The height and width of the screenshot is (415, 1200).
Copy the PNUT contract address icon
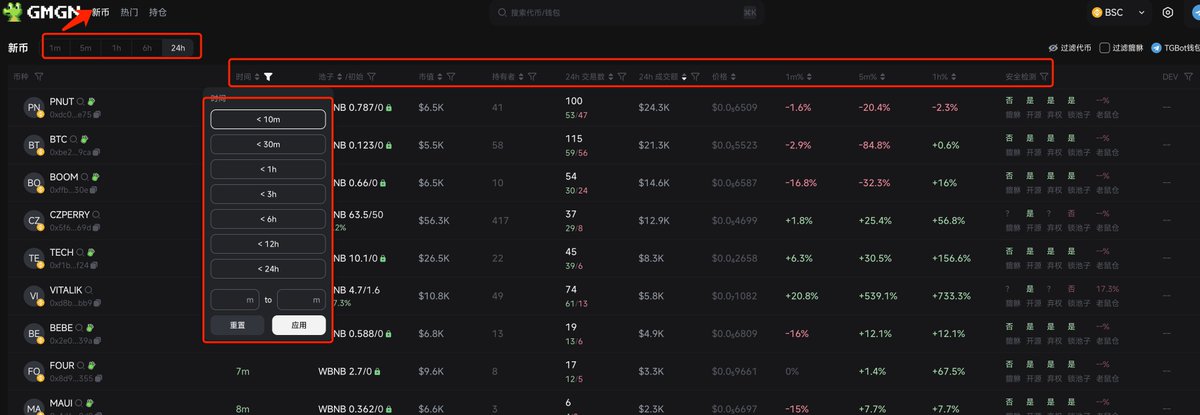click(x=98, y=115)
